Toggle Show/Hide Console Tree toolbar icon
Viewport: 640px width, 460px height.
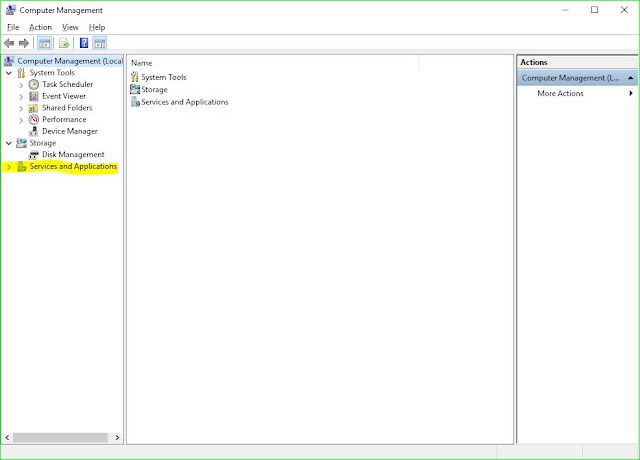tap(44, 43)
